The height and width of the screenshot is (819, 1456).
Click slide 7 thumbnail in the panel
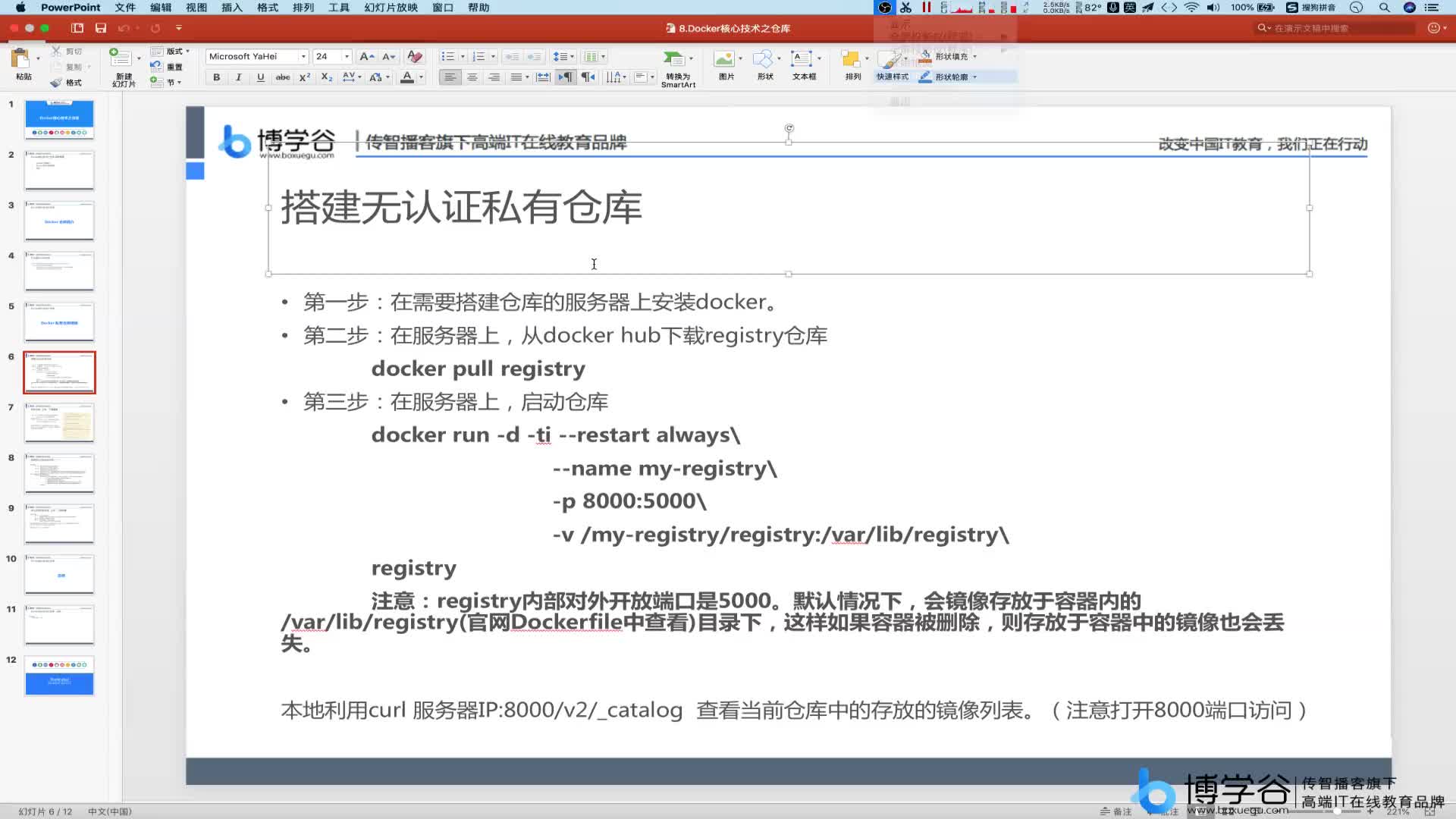tap(59, 422)
